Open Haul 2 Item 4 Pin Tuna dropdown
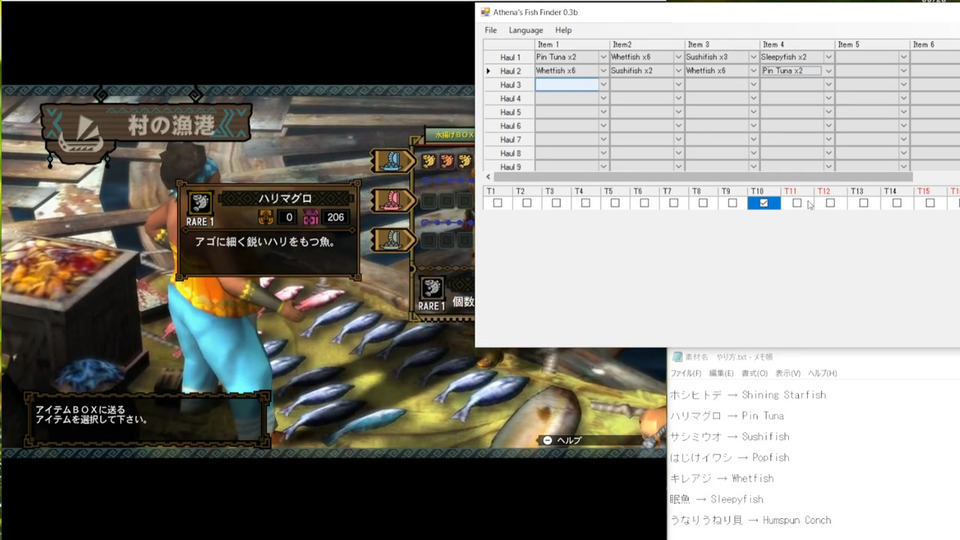Viewport: 960px width, 540px height. point(828,71)
